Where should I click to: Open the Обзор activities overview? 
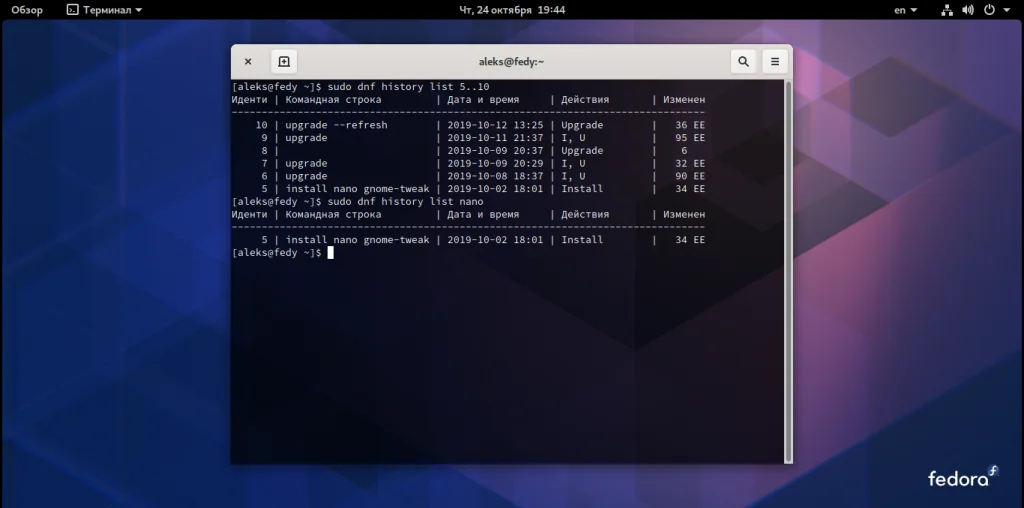27,10
